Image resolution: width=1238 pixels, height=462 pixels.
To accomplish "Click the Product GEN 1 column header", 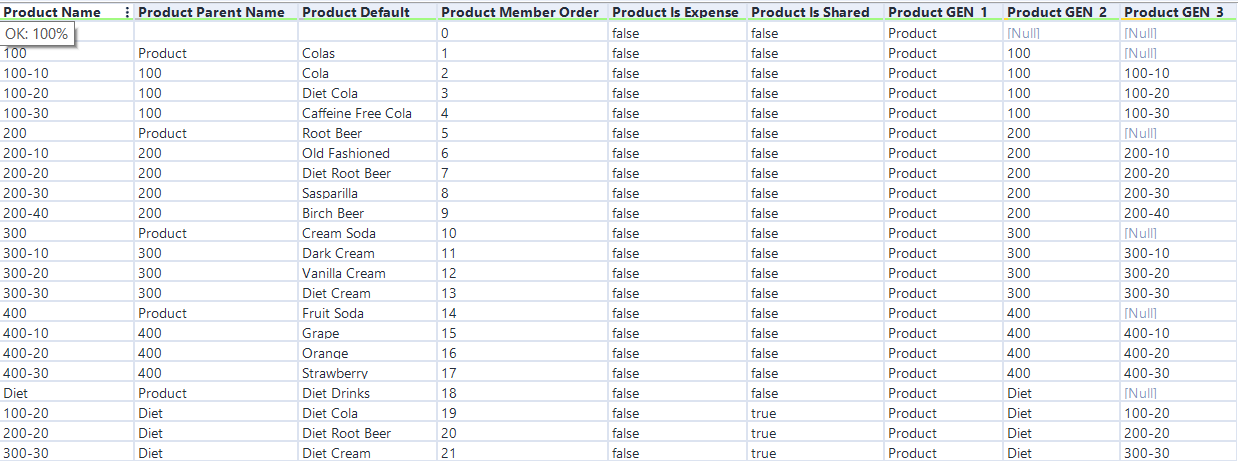I will coord(938,12).
